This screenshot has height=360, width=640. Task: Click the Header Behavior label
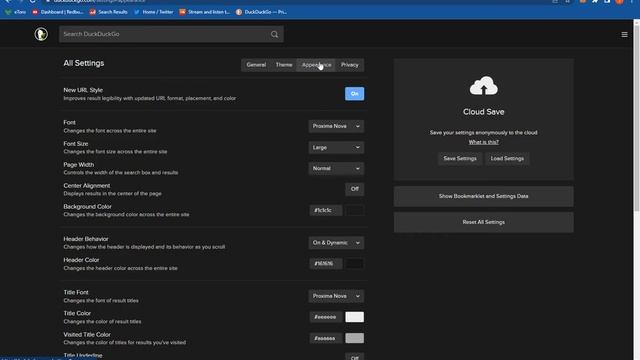(86, 239)
